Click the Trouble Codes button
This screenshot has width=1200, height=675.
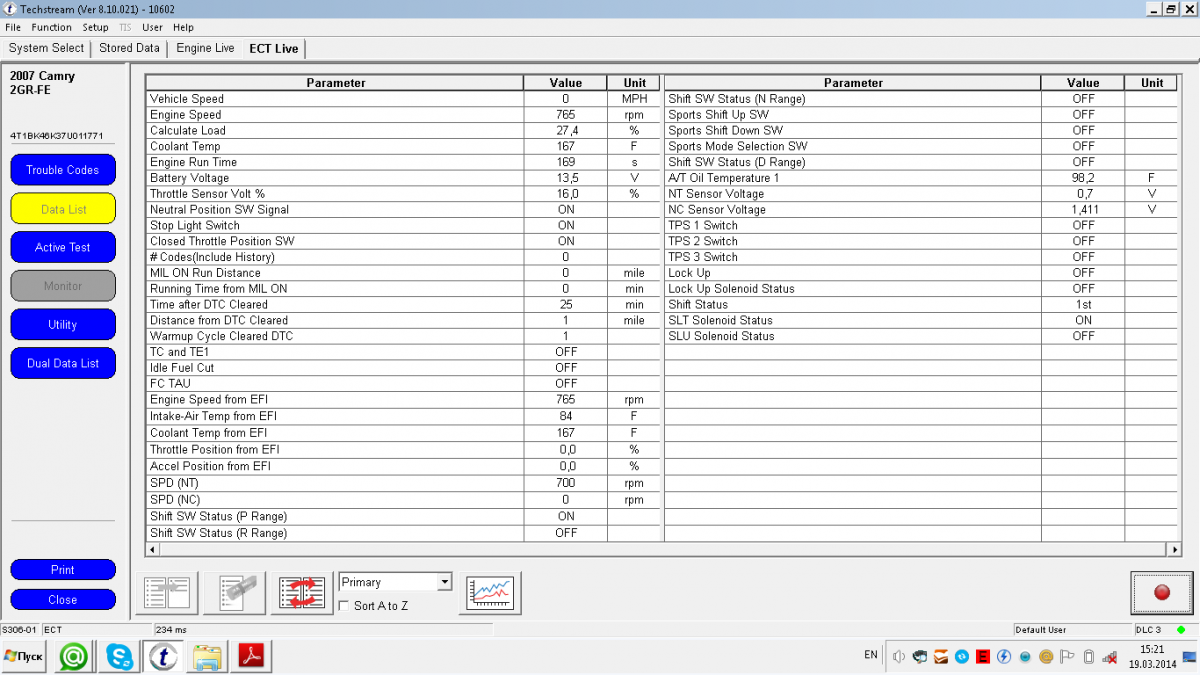point(63,170)
